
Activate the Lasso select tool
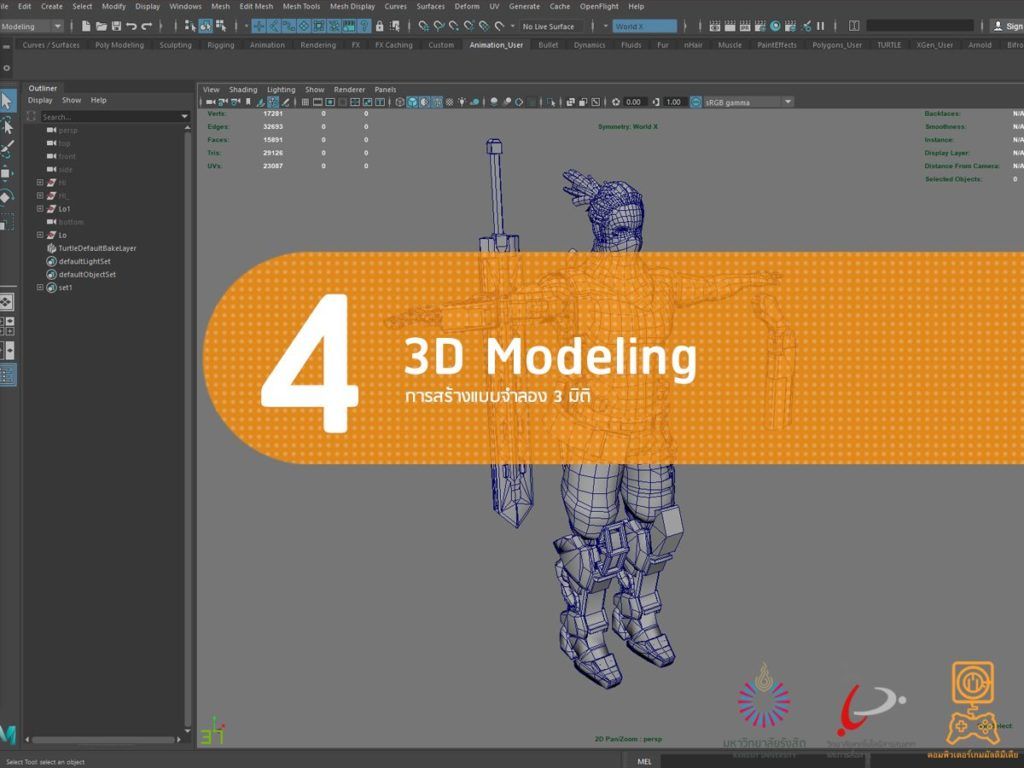[x=7, y=125]
